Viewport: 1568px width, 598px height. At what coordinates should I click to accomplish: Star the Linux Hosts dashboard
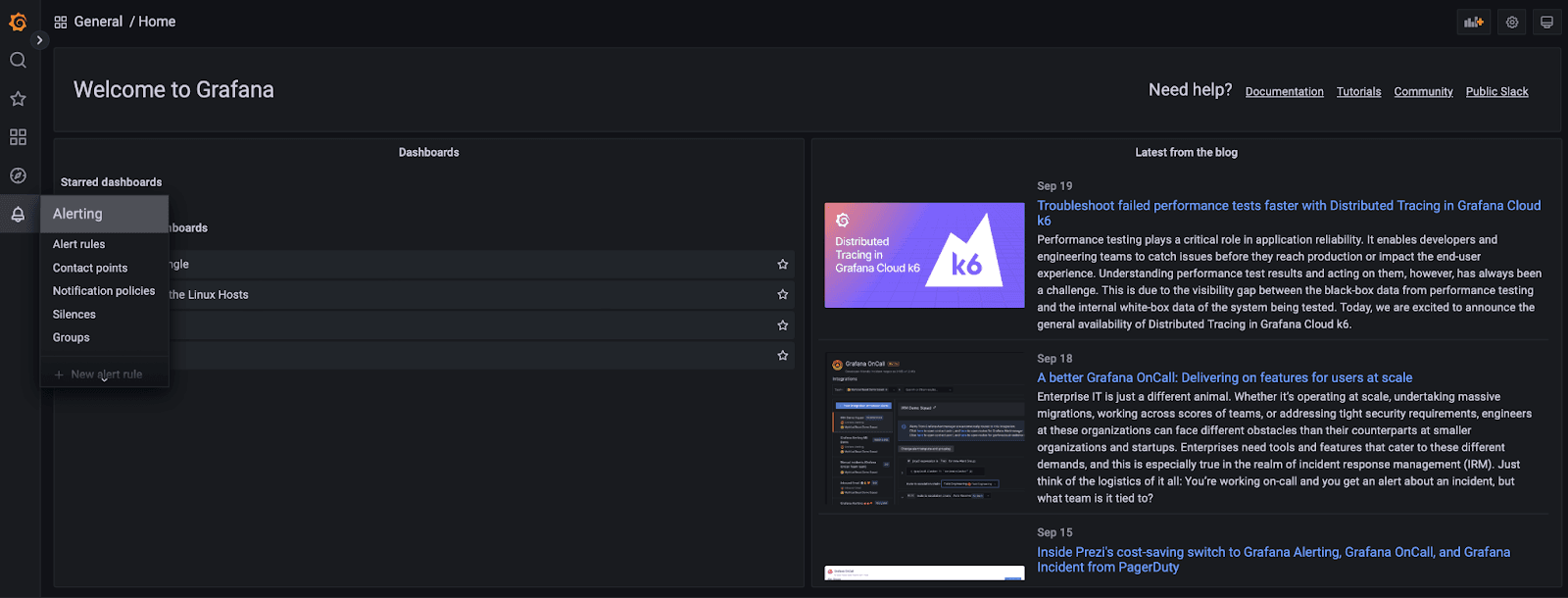coord(782,294)
